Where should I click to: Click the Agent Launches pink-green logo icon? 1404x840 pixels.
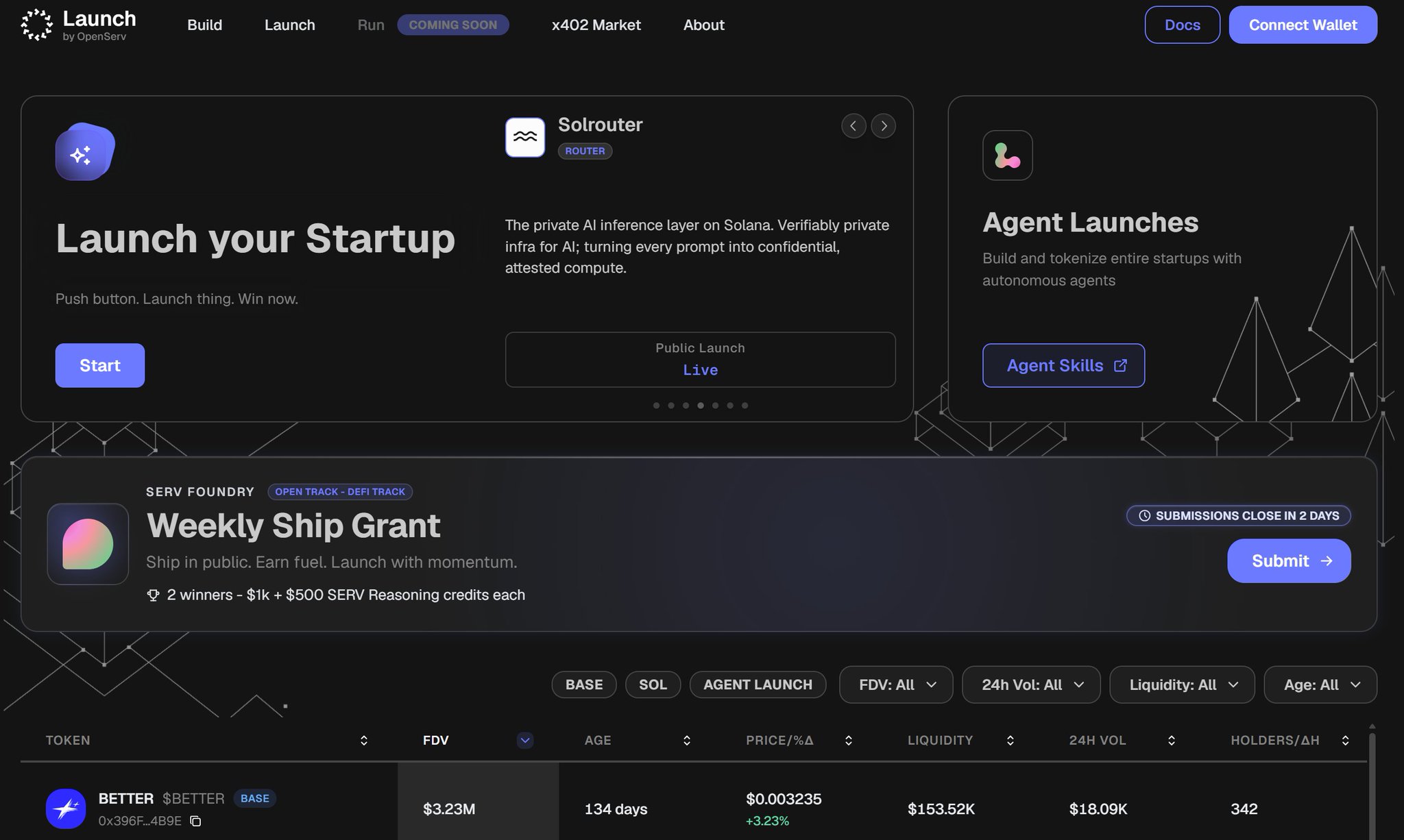pyautogui.click(x=1007, y=156)
